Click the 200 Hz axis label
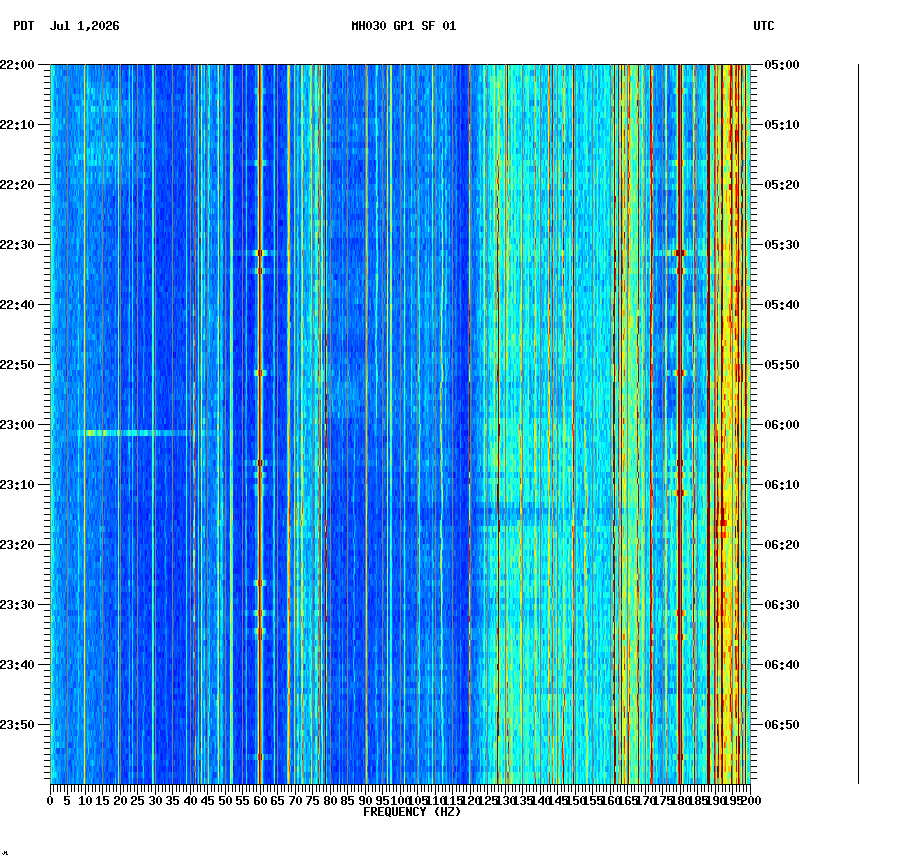The image size is (902, 864). [x=752, y=801]
